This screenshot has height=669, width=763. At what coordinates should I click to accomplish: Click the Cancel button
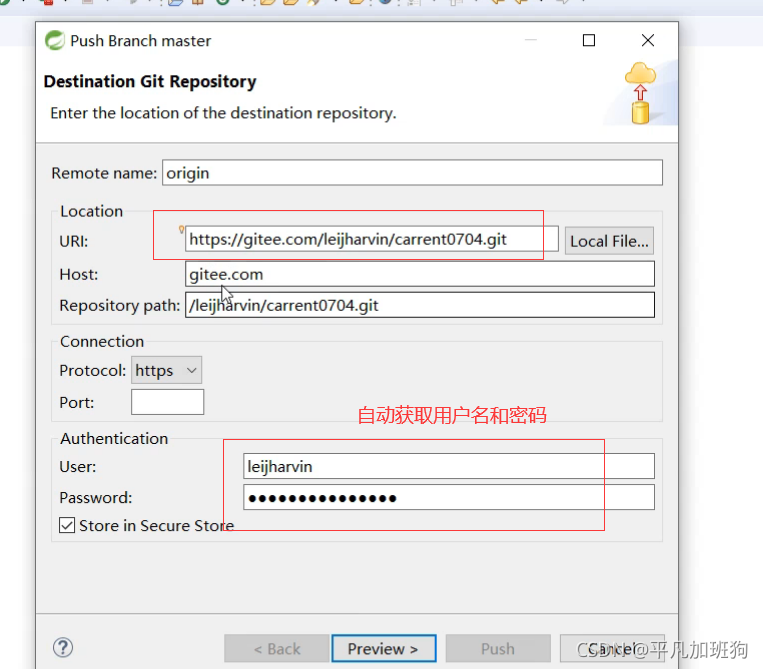click(x=612, y=649)
